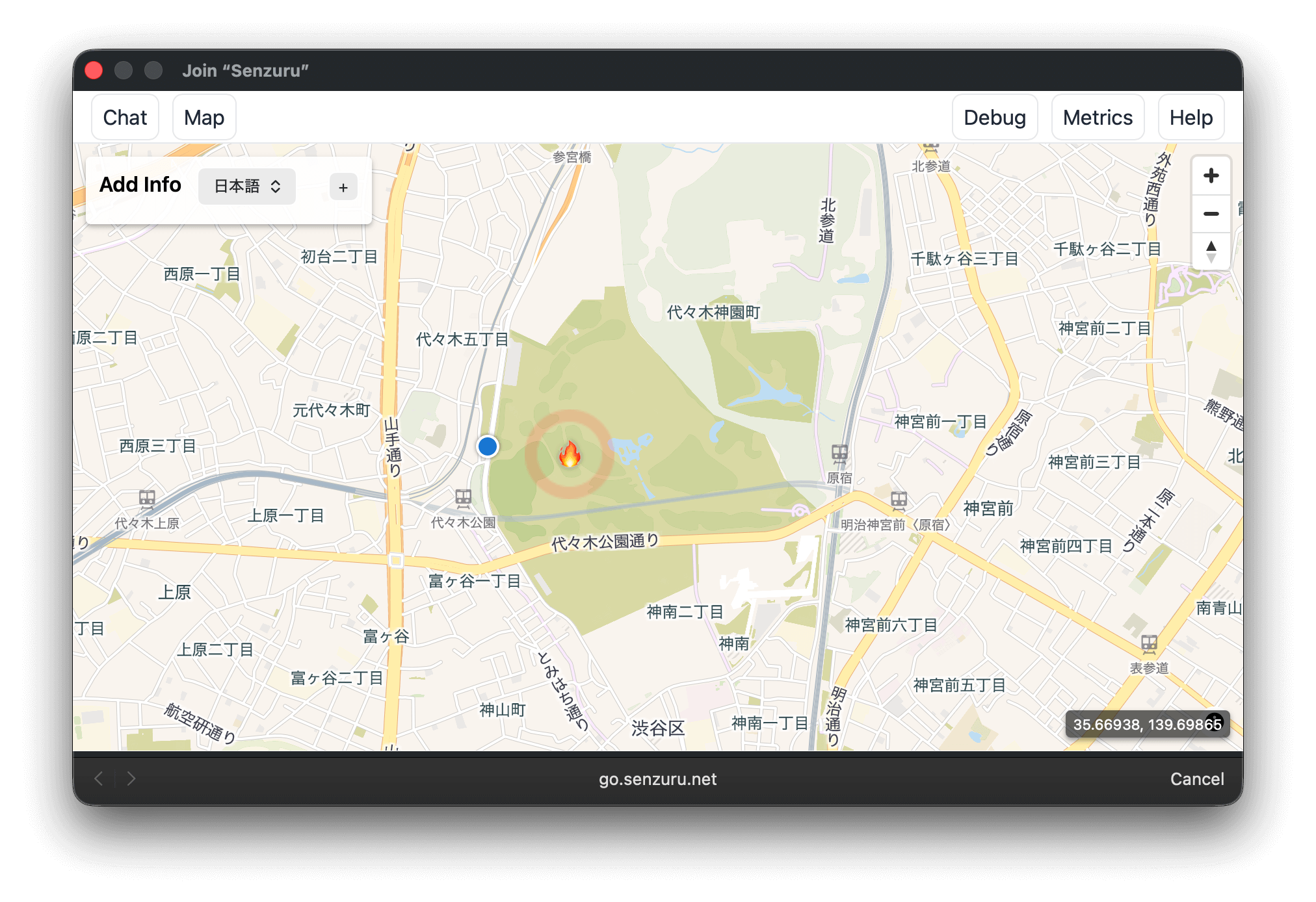
Task: Click the blue location dot
Action: [488, 446]
